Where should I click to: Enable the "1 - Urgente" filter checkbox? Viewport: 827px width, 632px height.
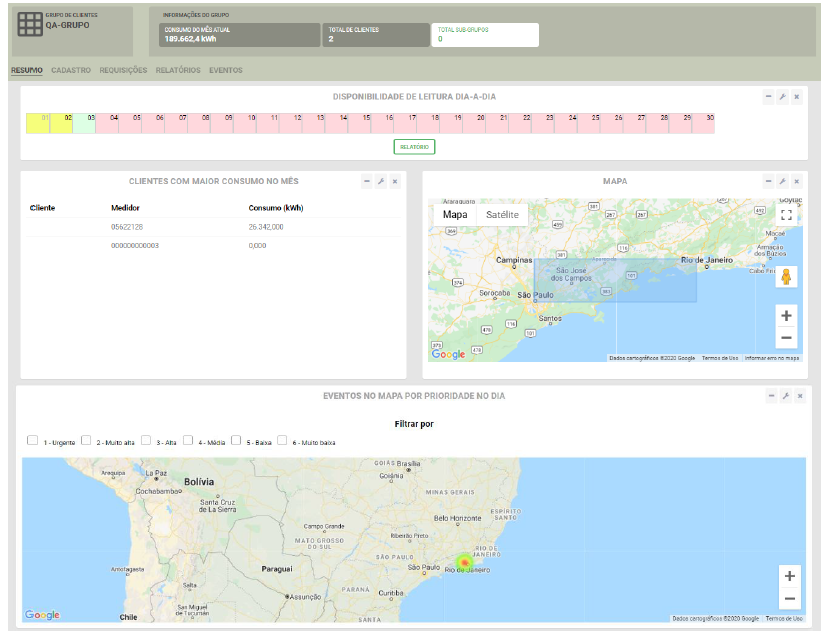pos(33,440)
